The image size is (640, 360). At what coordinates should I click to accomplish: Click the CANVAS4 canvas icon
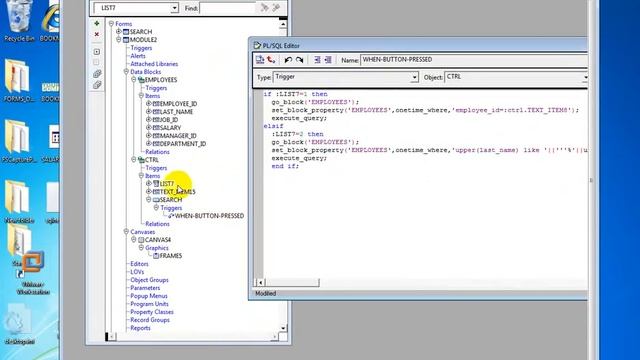click(x=141, y=240)
